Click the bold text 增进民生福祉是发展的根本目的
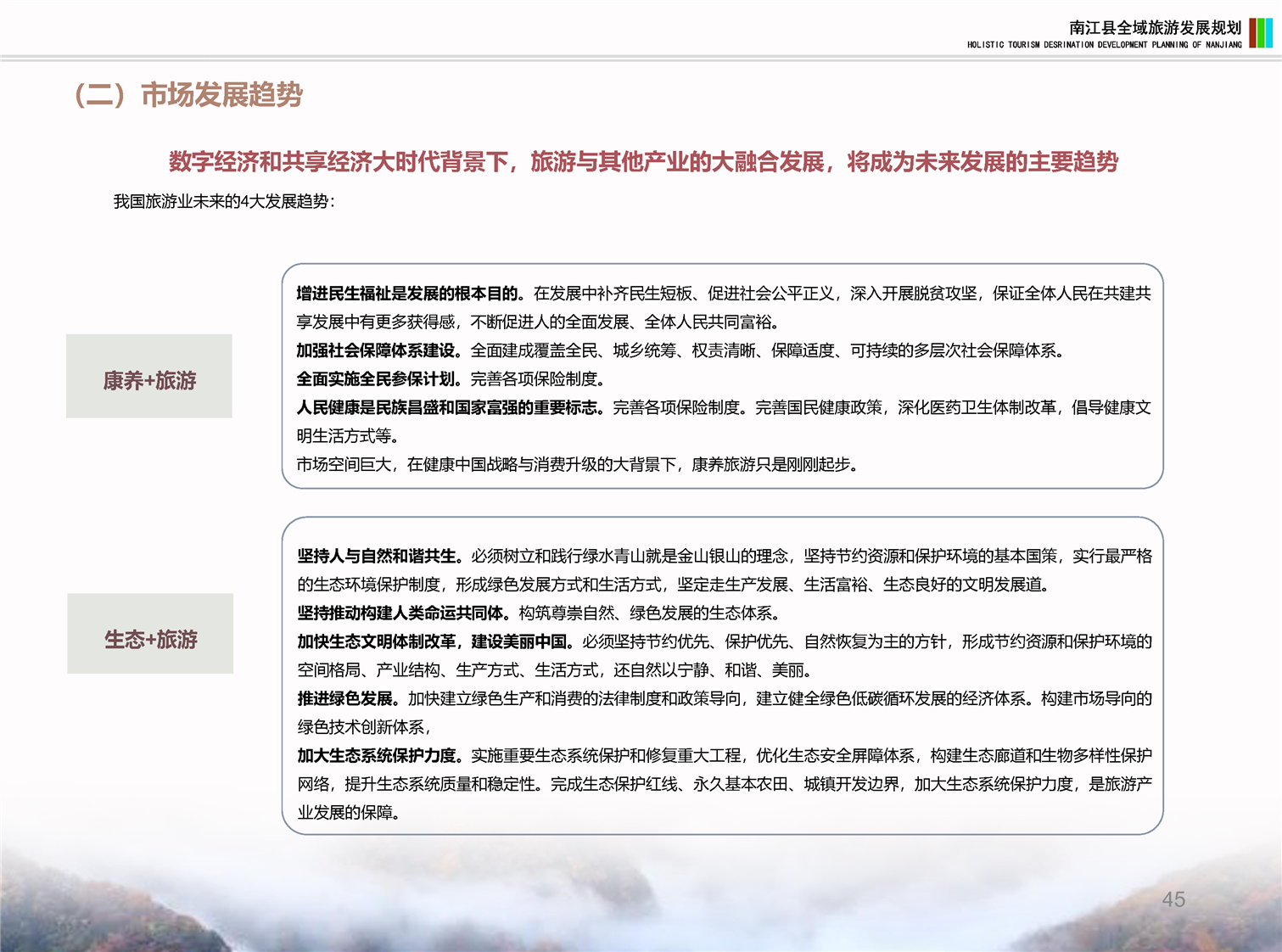Image resolution: width=1282 pixels, height=952 pixels. pyautogui.click(x=411, y=294)
